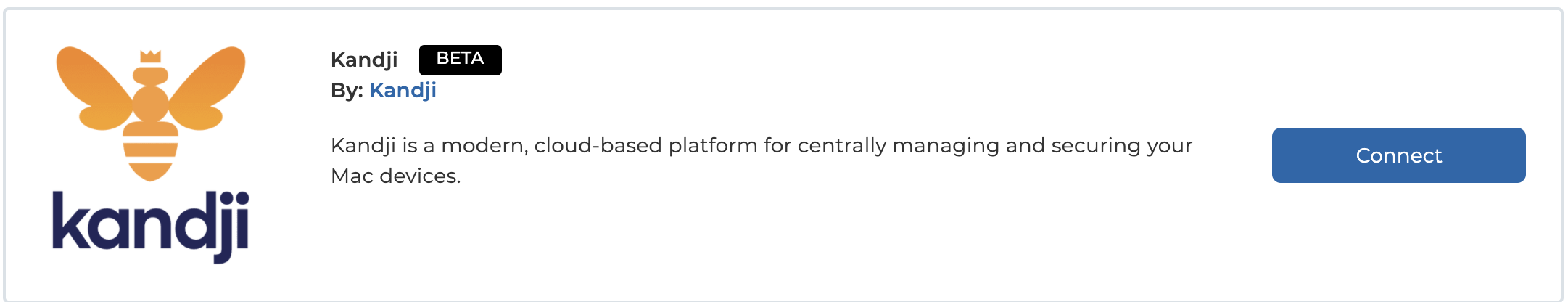Open the Kandji vendor link after By:
Viewport: 1568px width, 302px height.
click(x=403, y=91)
